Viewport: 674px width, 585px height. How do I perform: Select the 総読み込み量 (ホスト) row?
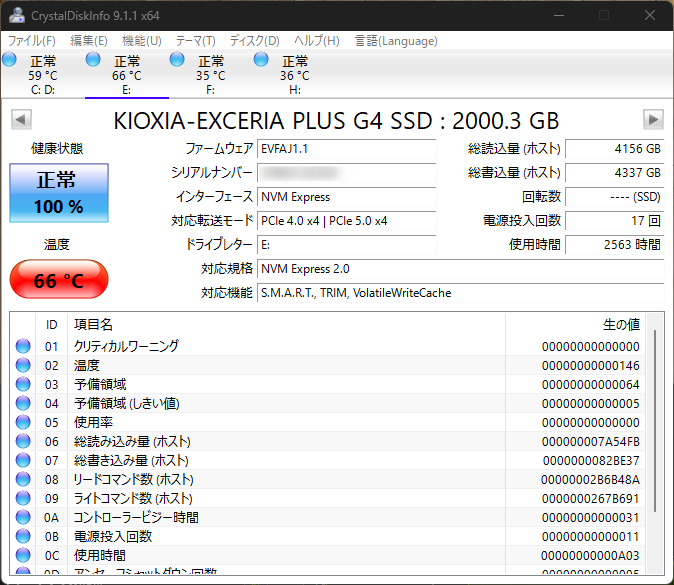click(x=328, y=441)
